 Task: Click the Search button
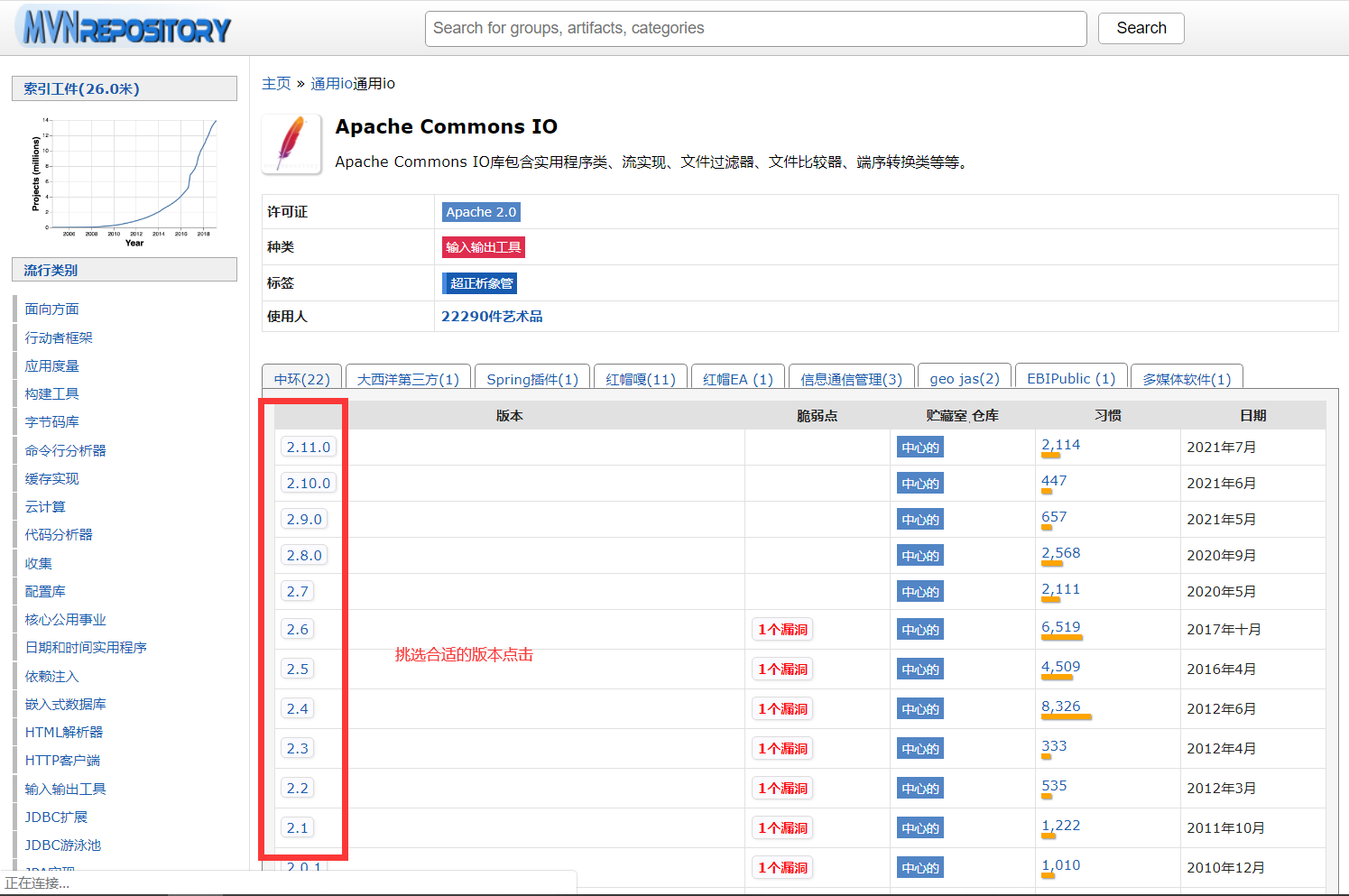1141,28
